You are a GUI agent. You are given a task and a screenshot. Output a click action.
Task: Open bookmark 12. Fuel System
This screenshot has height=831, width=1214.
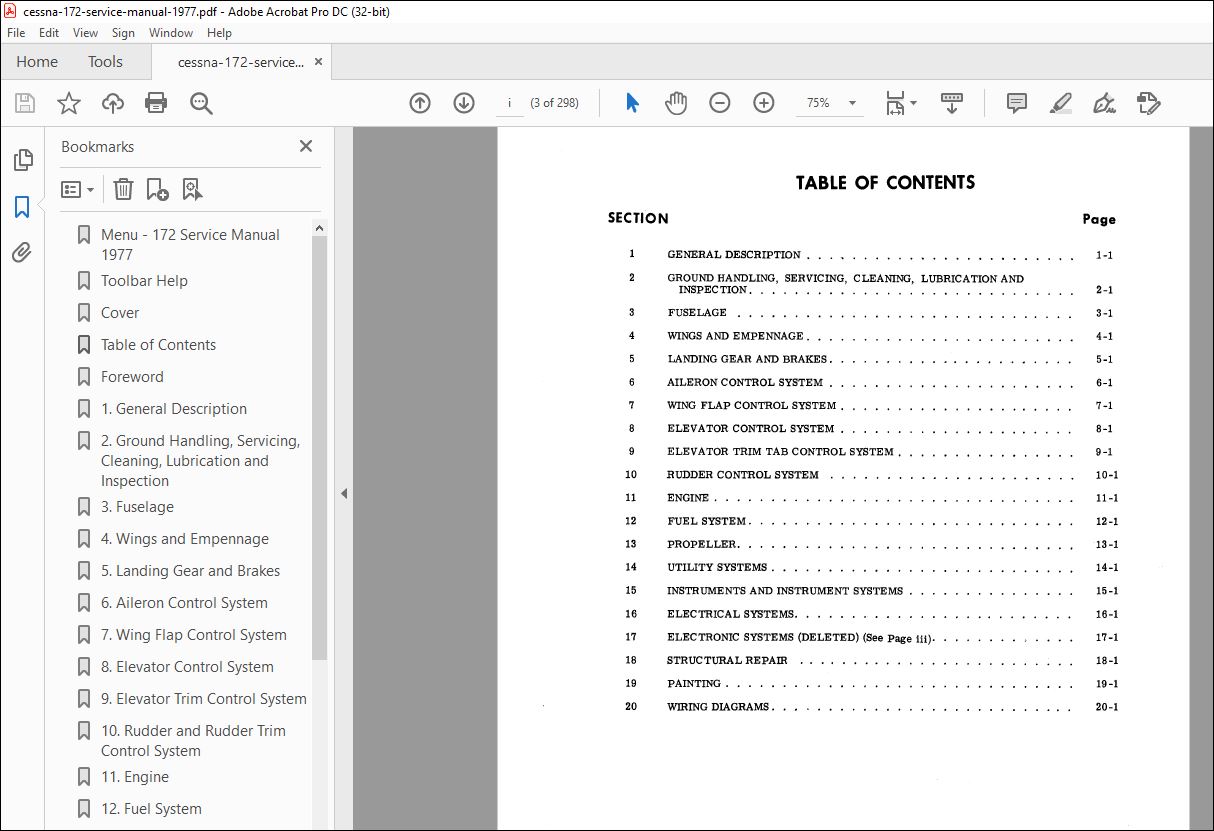coord(151,809)
